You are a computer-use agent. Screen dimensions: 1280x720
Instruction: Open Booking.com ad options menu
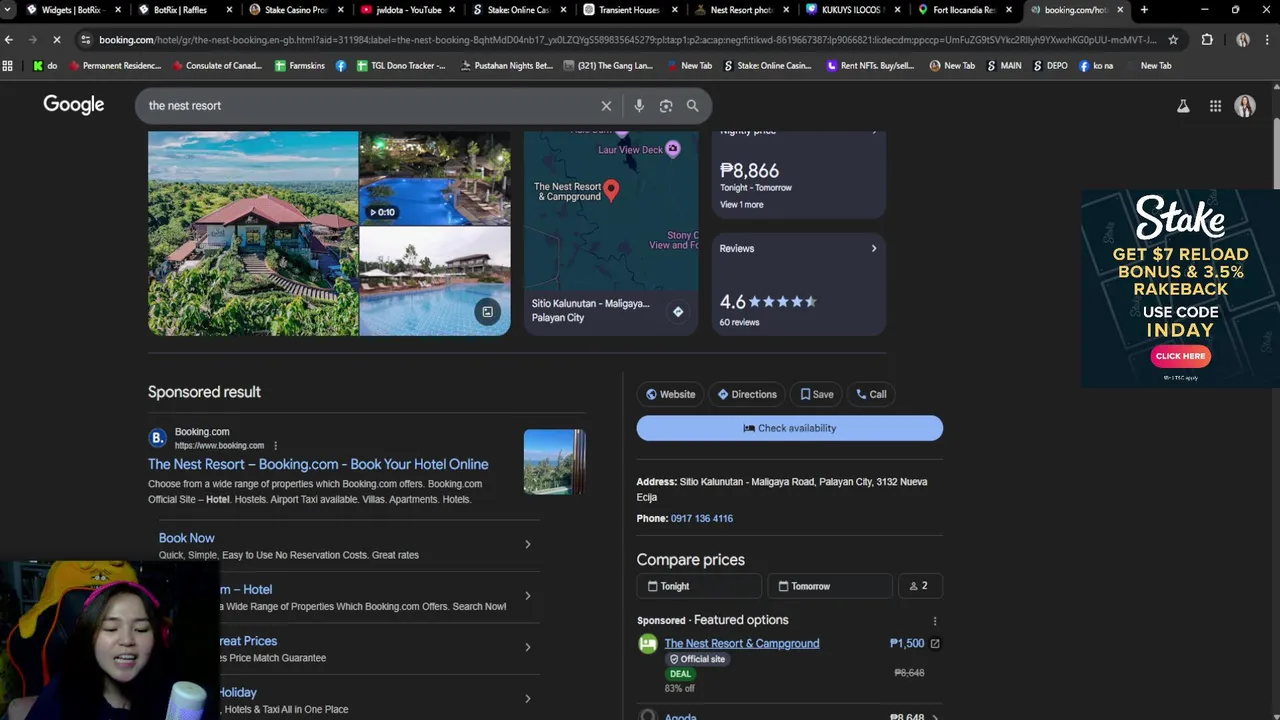coord(275,446)
